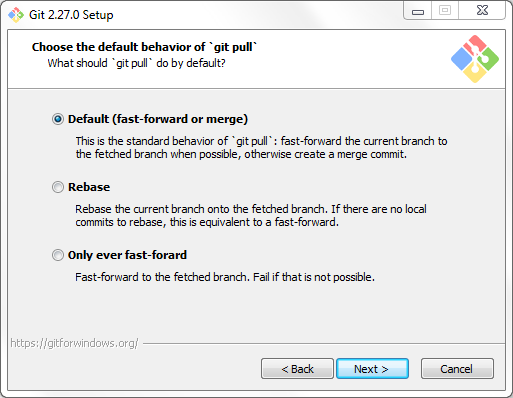The image size is (513, 398).
Task: Return with the Back button
Action: pyautogui.click(x=297, y=369)
